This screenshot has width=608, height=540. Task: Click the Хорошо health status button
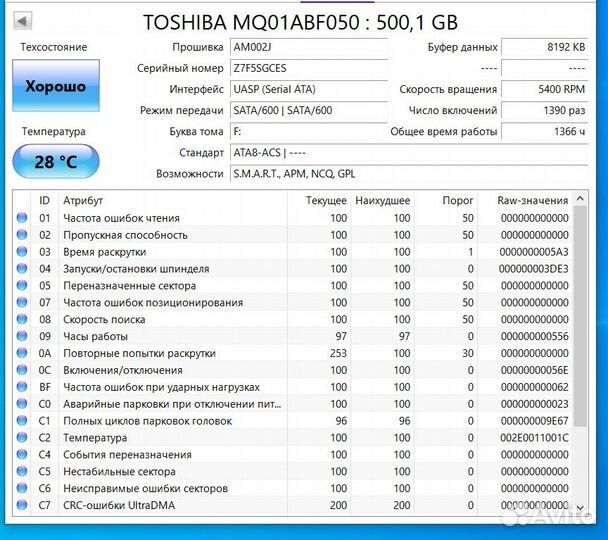pos(56,86)
